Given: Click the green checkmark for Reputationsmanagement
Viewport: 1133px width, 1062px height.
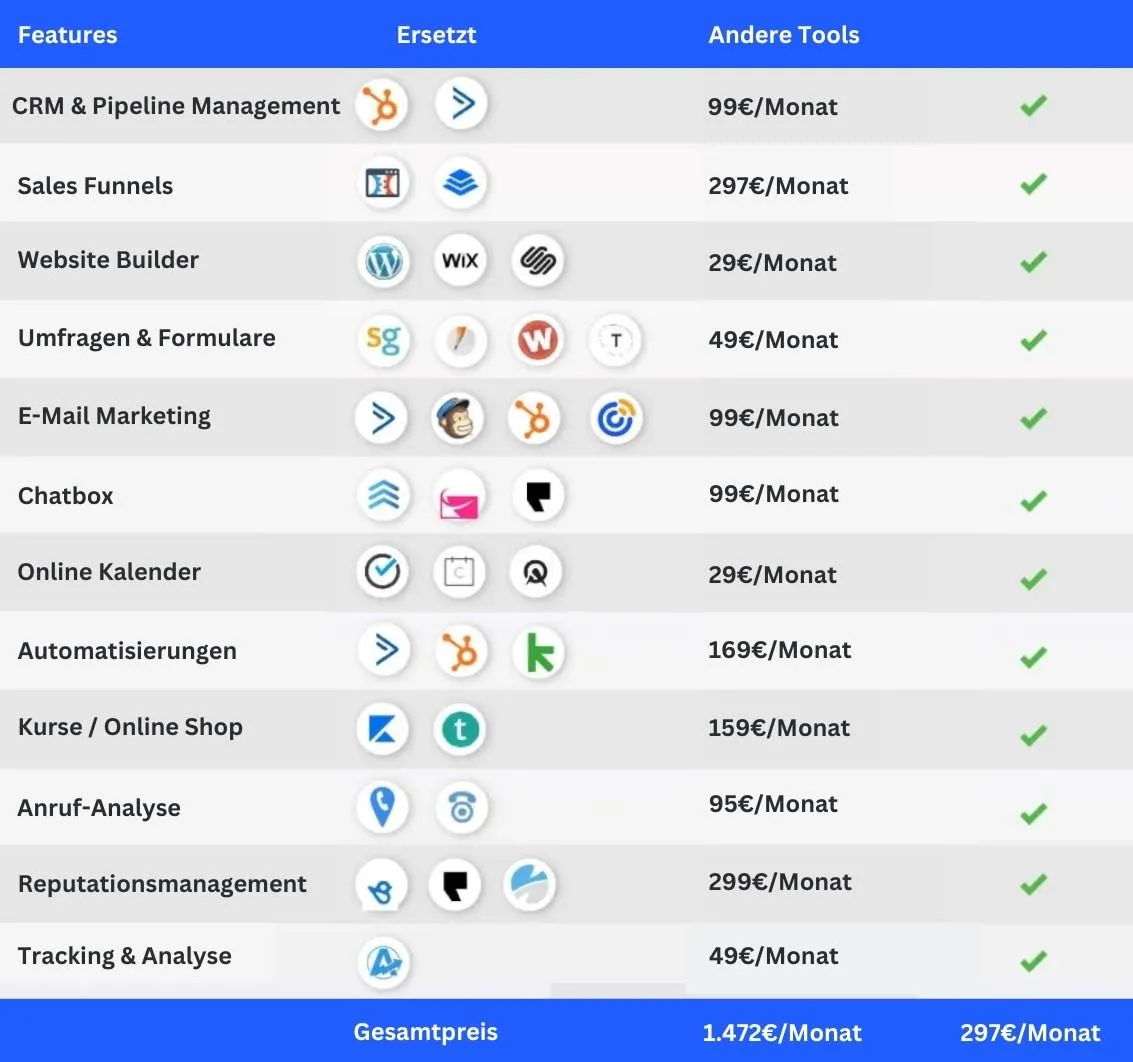Looking at the screenshot, I should 1033,885.
